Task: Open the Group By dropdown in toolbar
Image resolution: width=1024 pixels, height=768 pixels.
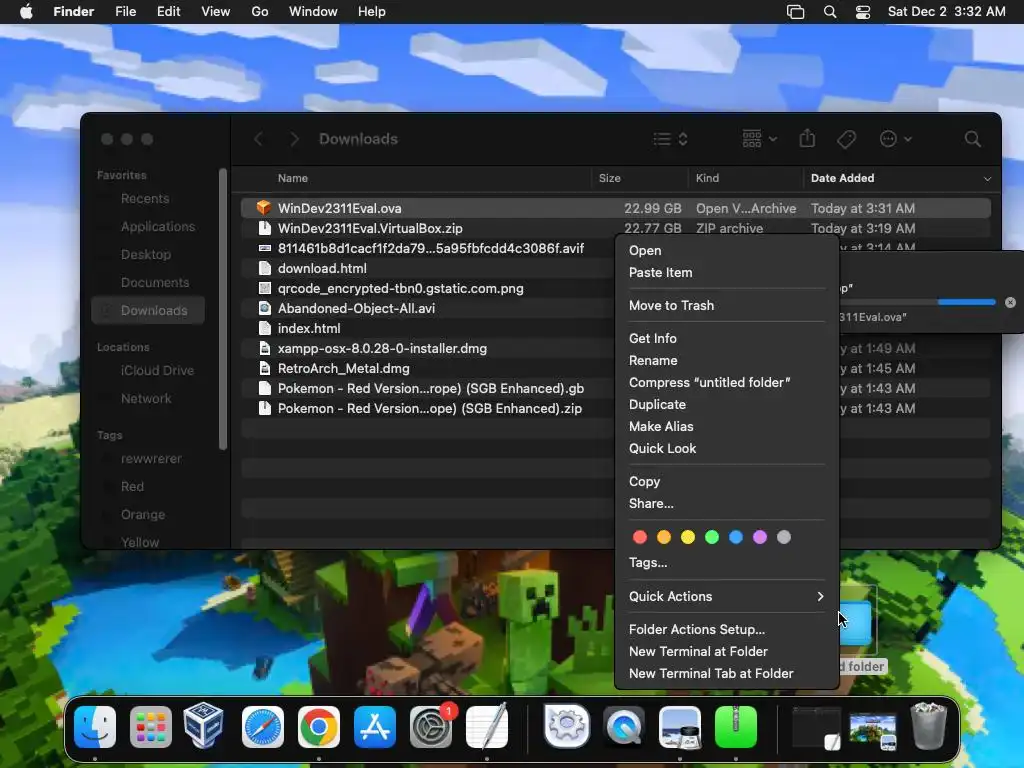Action: (x=760, y=139)
